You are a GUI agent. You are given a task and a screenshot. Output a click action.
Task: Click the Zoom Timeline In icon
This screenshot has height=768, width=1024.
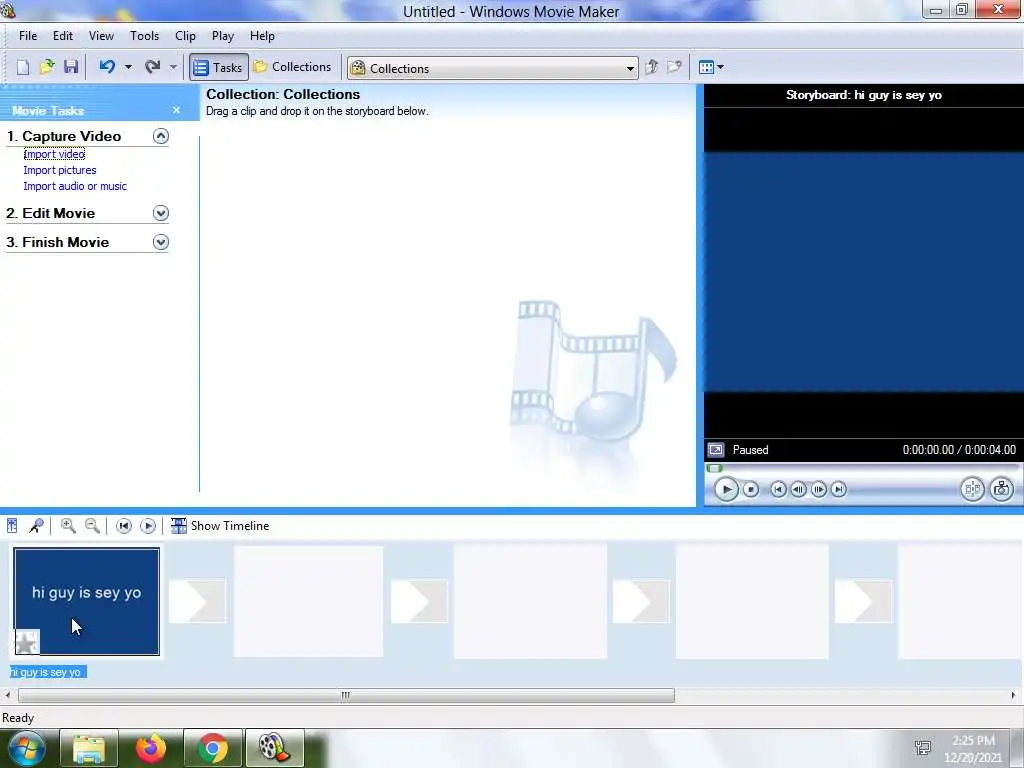68,526
